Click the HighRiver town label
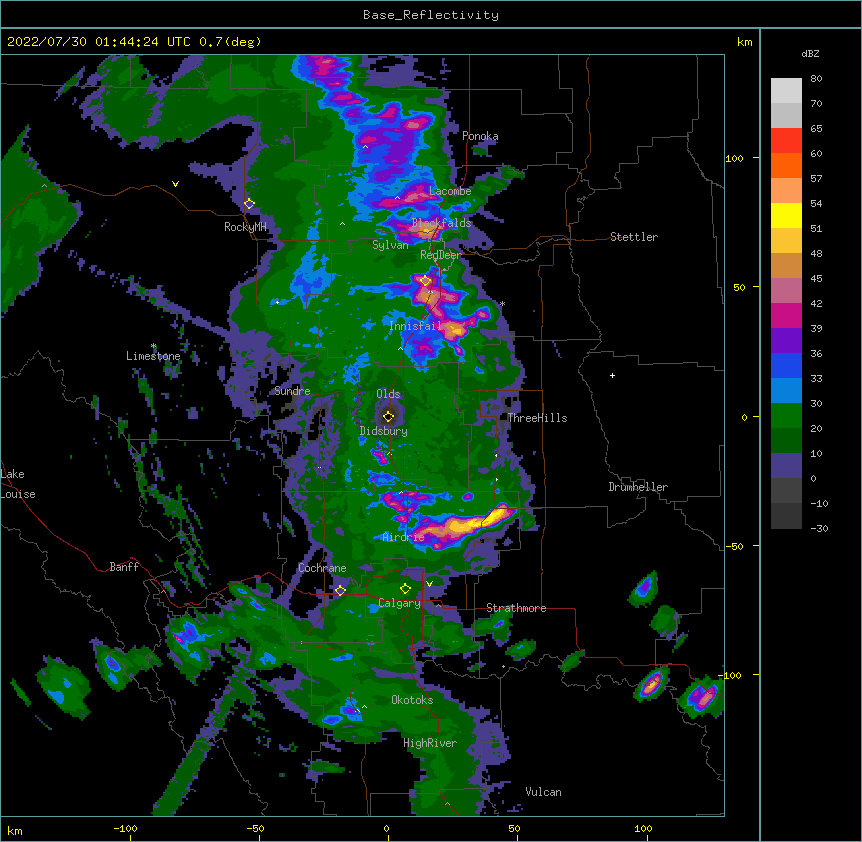Image resolution: width=862 pixels, height=842 pixels. [x=430, y=743]
